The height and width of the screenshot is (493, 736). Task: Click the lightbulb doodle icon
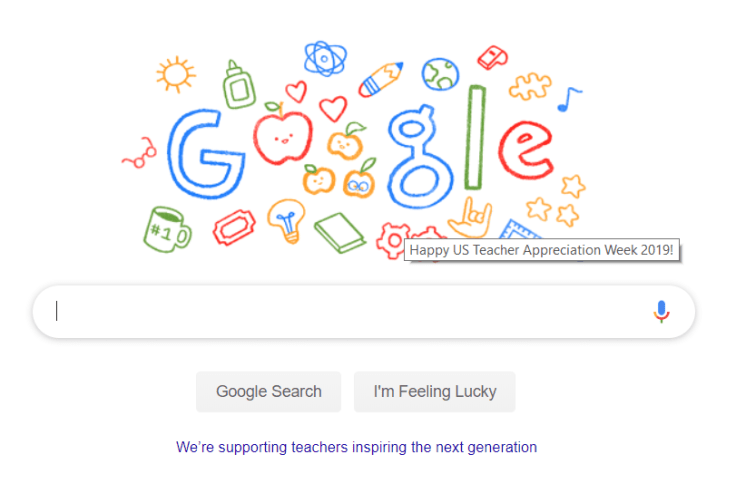click(286, 220)
